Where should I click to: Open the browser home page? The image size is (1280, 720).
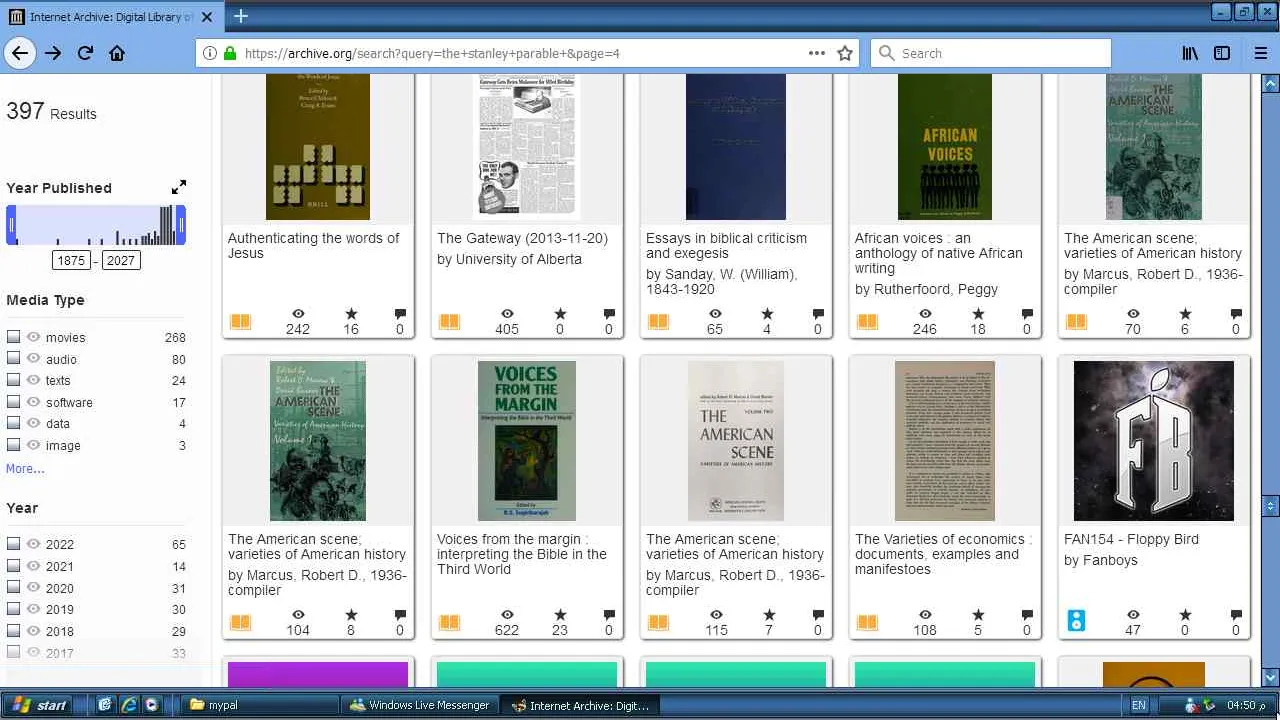pyautogui.click(x=117, y=53)
